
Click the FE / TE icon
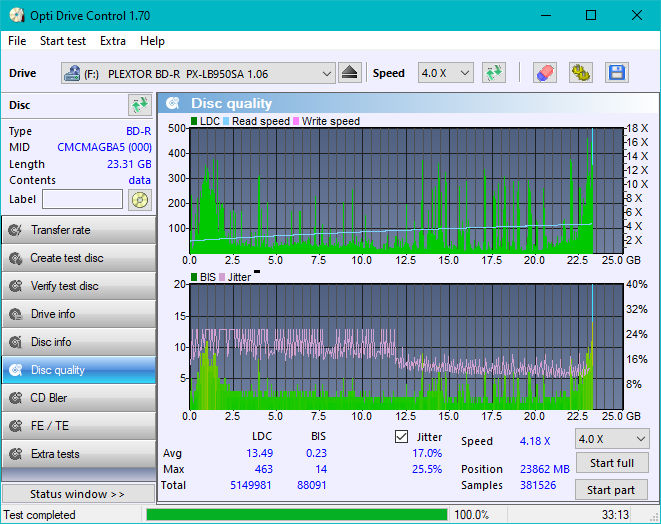click(16, 426)
